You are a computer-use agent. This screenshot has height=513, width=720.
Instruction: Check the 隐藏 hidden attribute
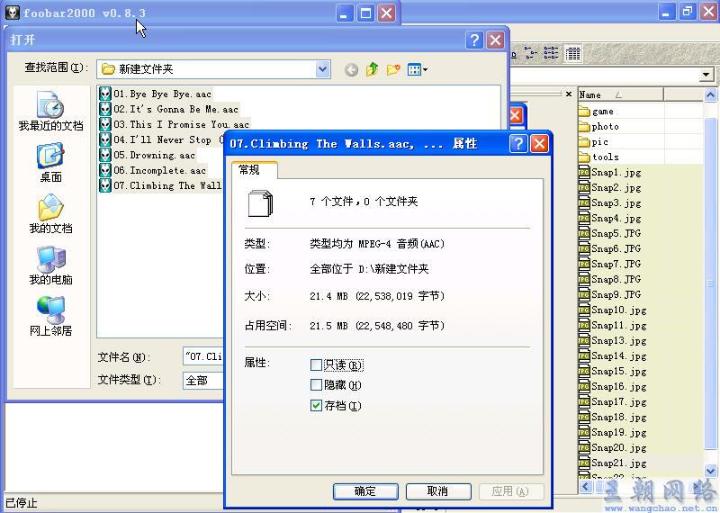[x=317, y=385]
